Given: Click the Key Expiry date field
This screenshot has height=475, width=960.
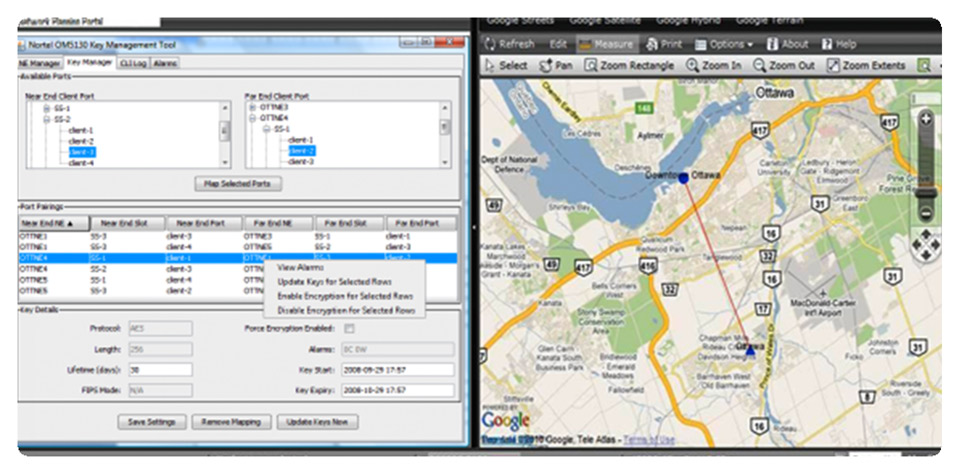Looking at the screenshot, I should (x=398, y=390).
